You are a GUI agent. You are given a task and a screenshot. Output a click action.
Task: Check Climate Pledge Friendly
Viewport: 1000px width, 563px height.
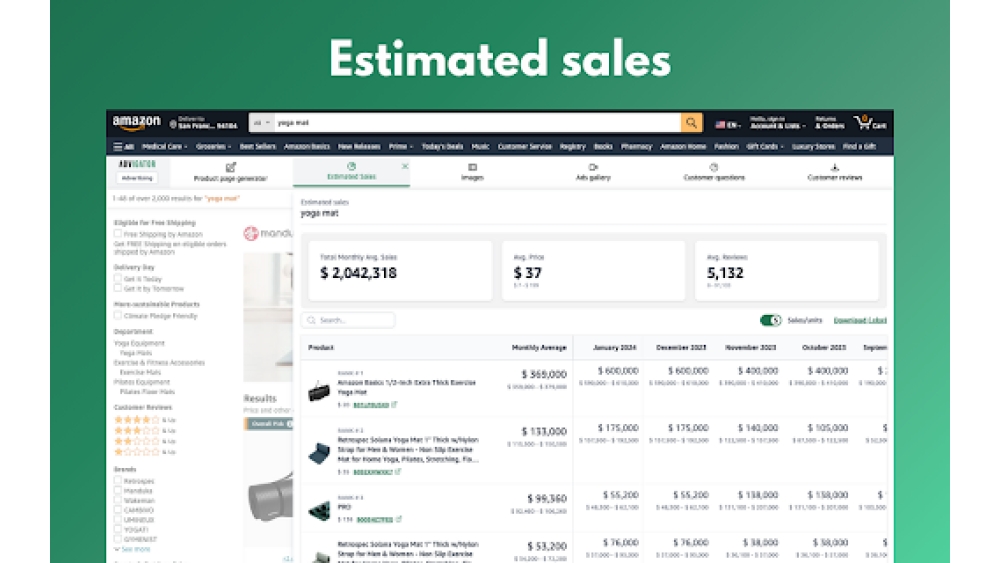click(x=118, y=316)
